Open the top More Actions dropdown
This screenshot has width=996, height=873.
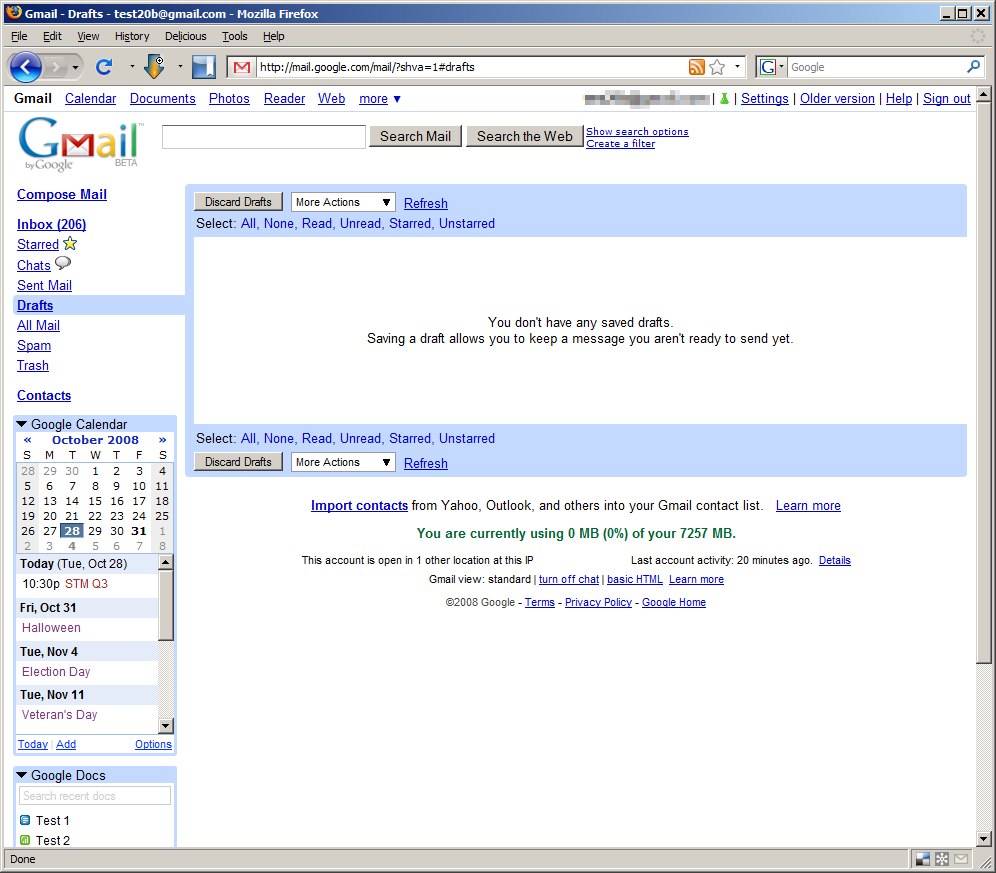343,202
